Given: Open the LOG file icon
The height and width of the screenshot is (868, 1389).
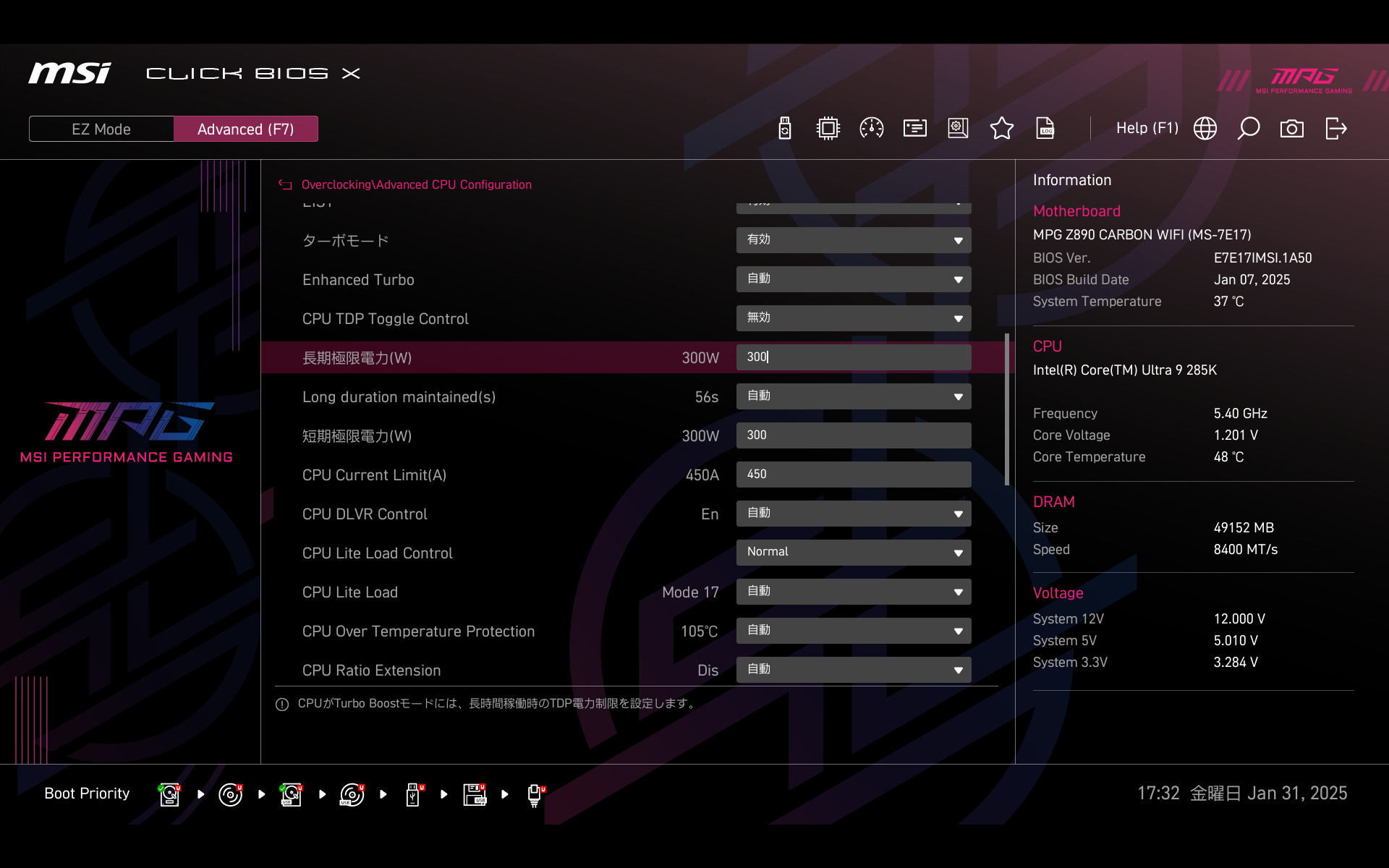Looking at the screenshot, I should click(x=1045, y=129).
